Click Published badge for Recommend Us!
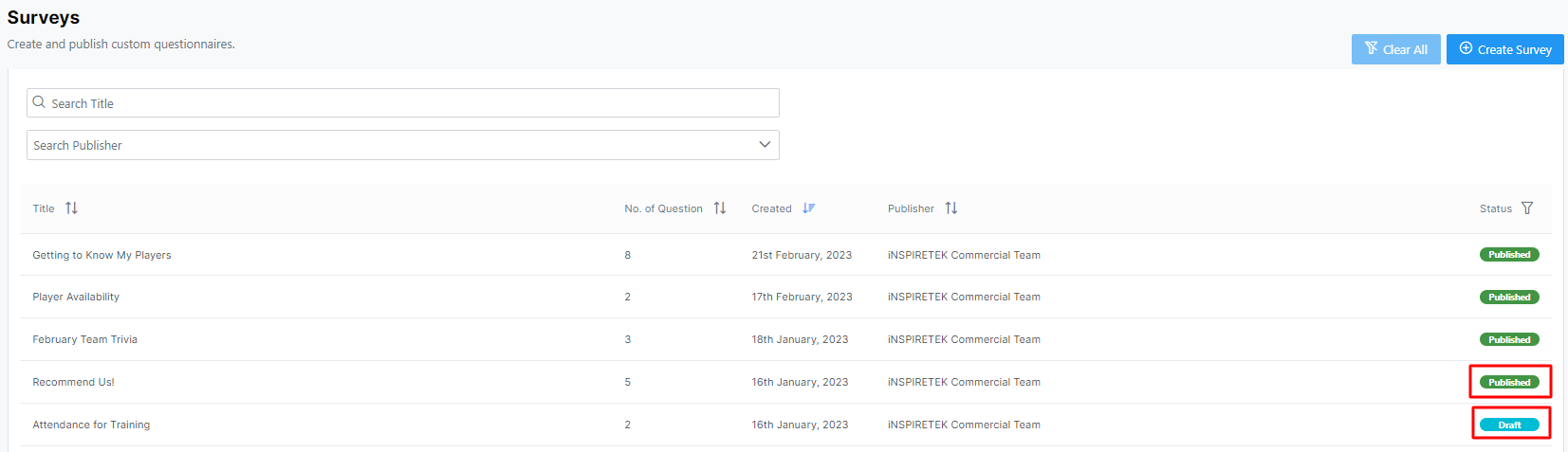This screenshot has width=1568, height=452. click(x=1509, y=382)
